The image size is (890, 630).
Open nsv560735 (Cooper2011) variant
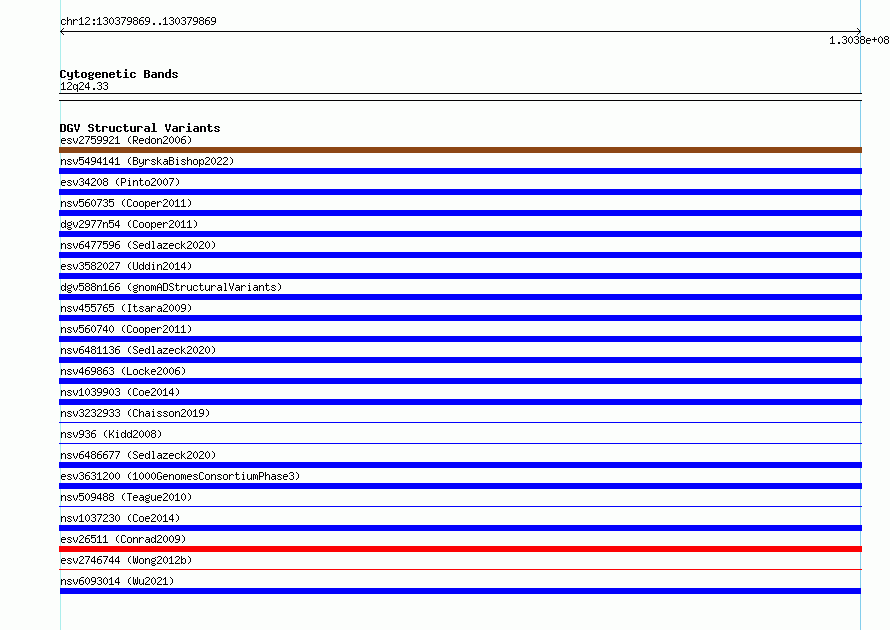coord(126,203)
